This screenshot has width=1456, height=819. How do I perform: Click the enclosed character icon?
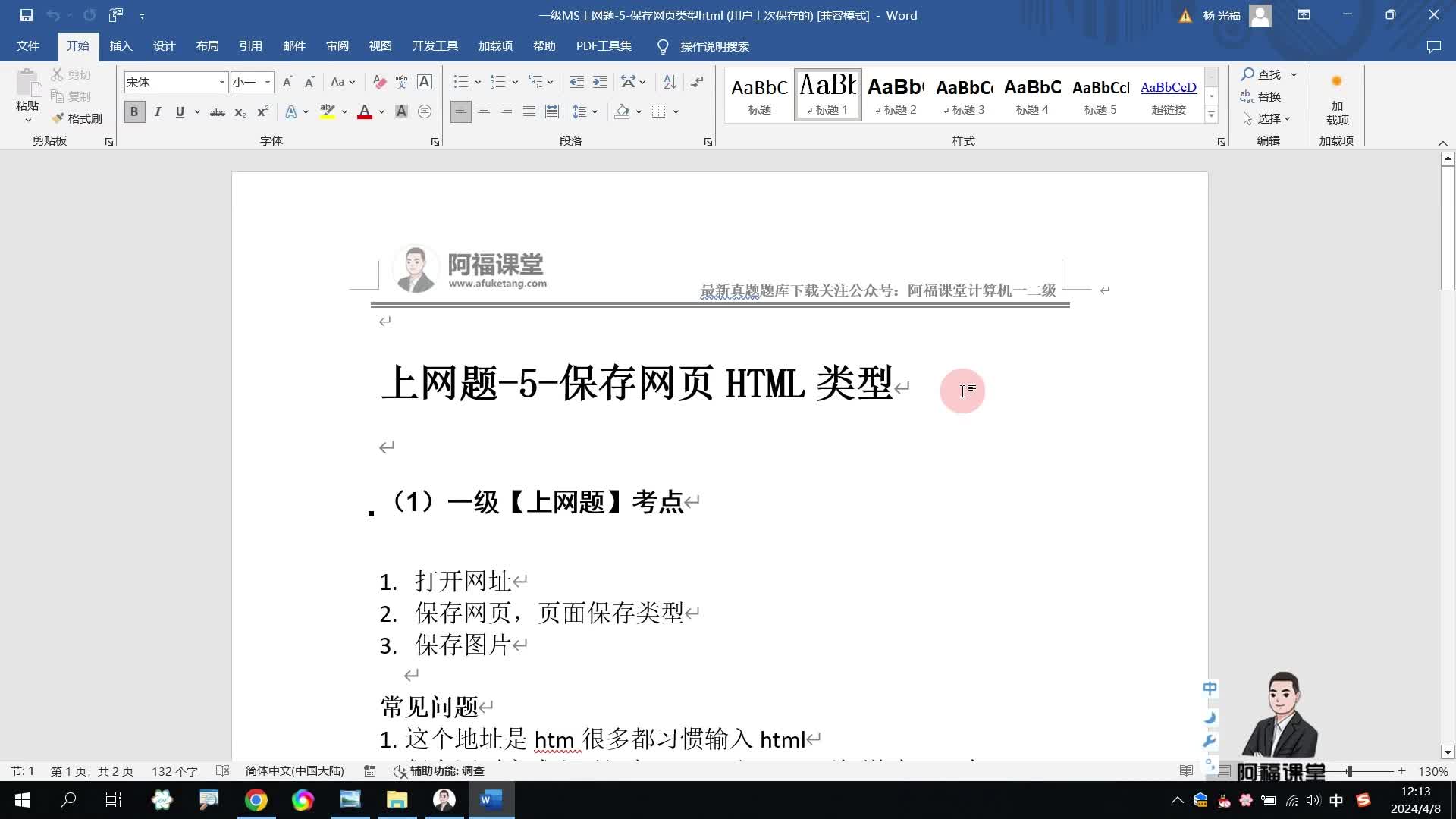point(425,111)
